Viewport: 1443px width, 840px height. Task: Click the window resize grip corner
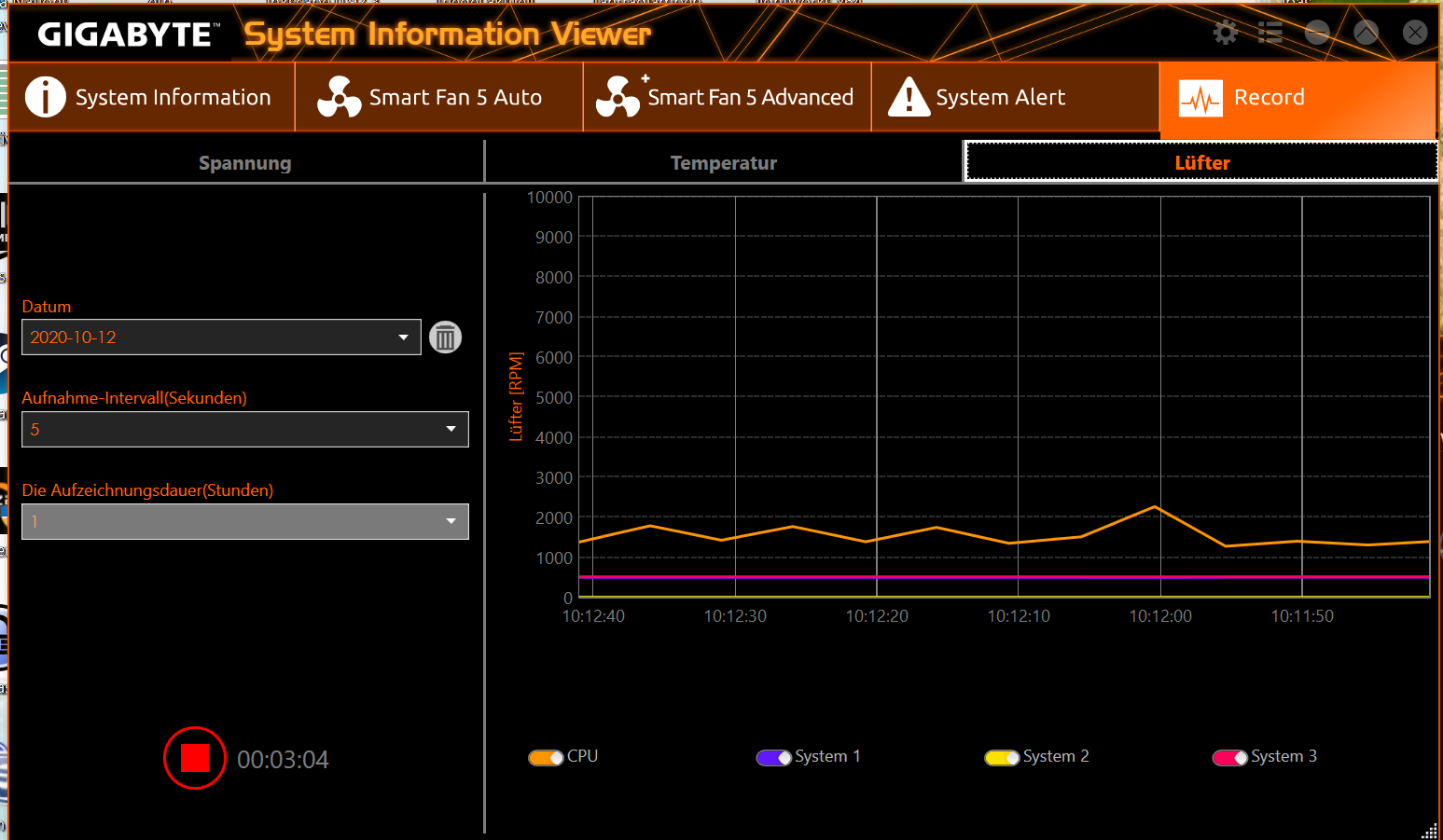(x=1430, y=831)
